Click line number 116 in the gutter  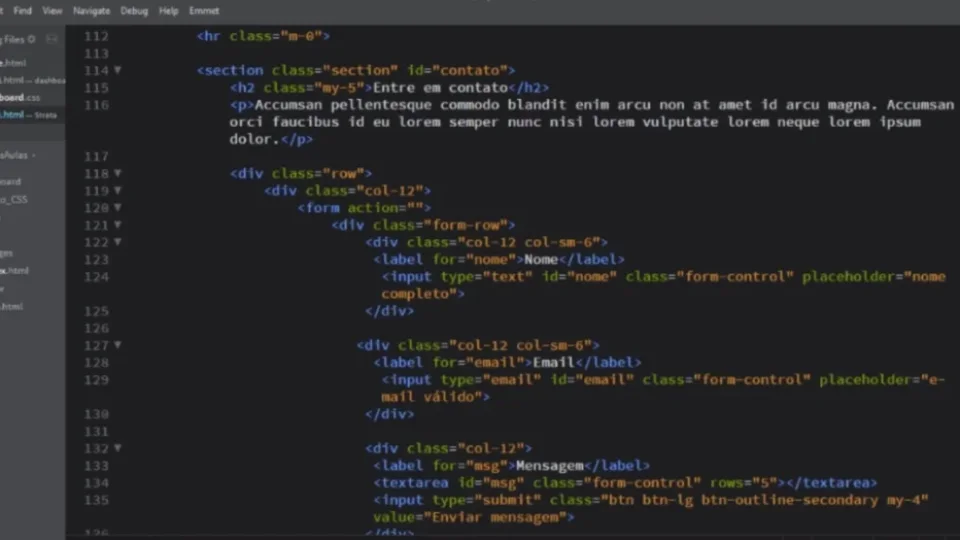(96, 105)
